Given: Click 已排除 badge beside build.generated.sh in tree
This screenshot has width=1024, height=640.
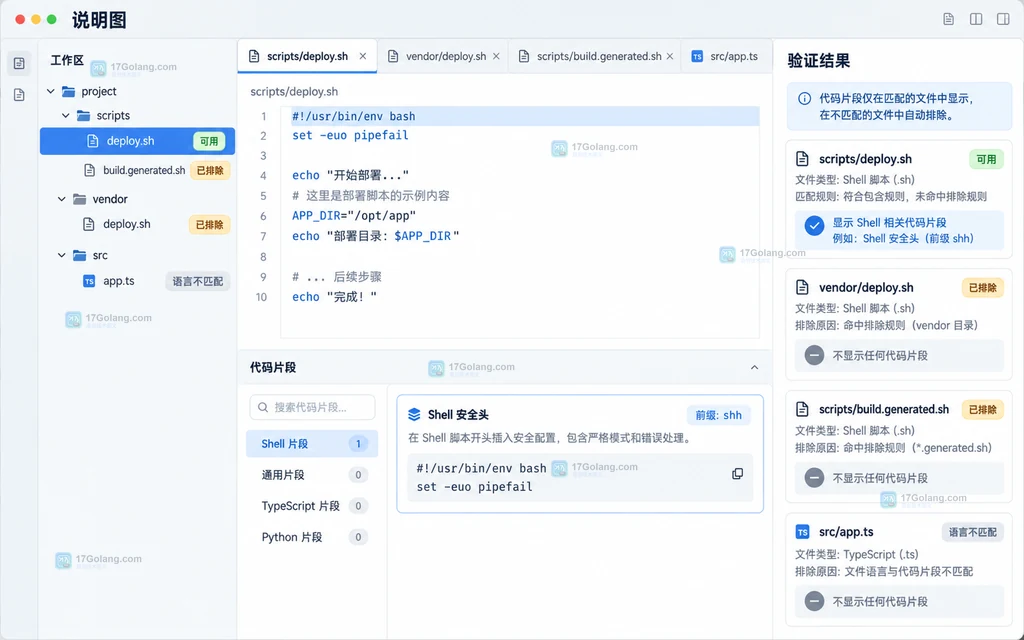Looking at the screenshot, I should tap(210, 170).
